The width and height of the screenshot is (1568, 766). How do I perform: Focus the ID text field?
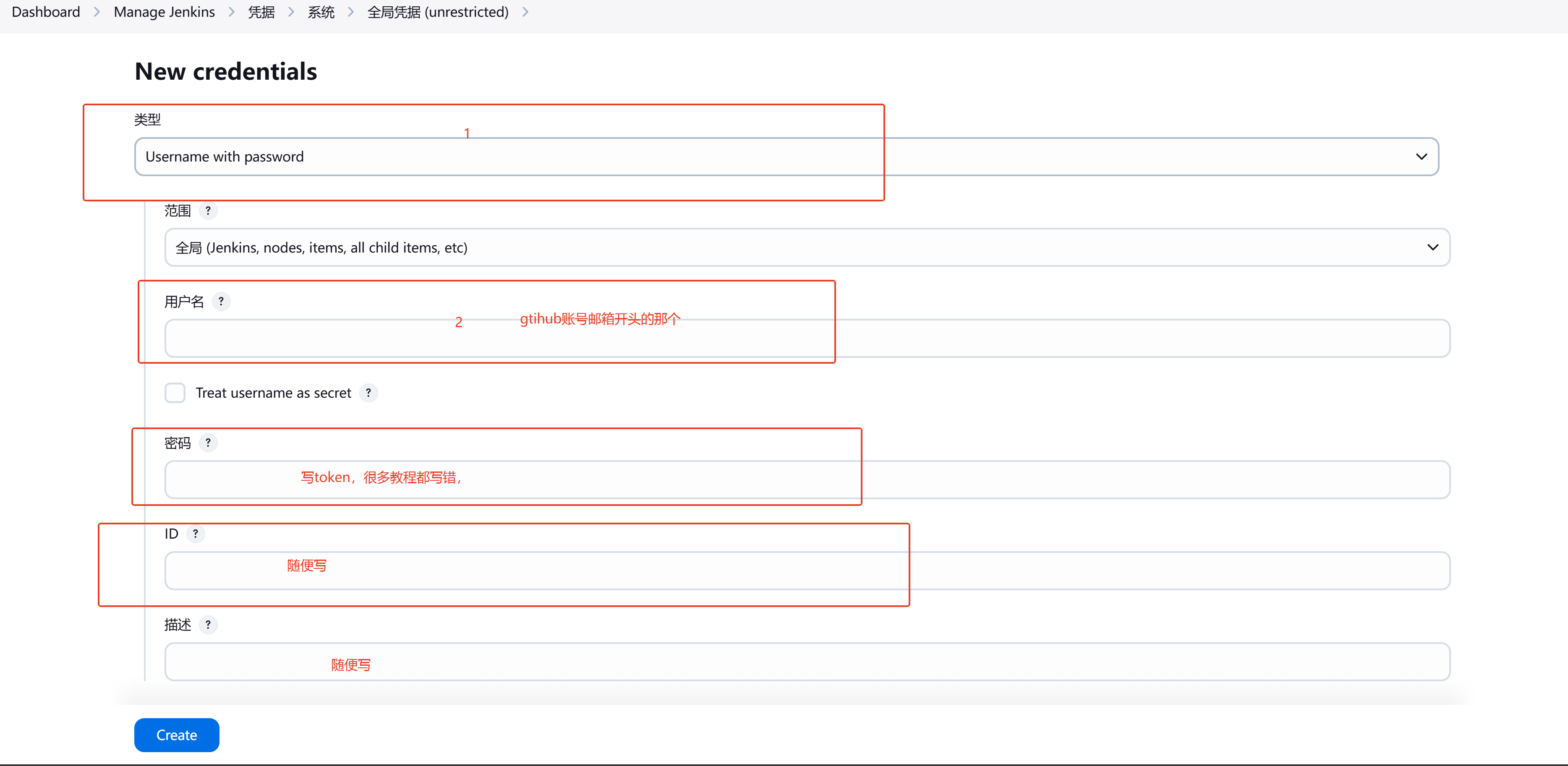pyautogui.click(x=807, y=571)
